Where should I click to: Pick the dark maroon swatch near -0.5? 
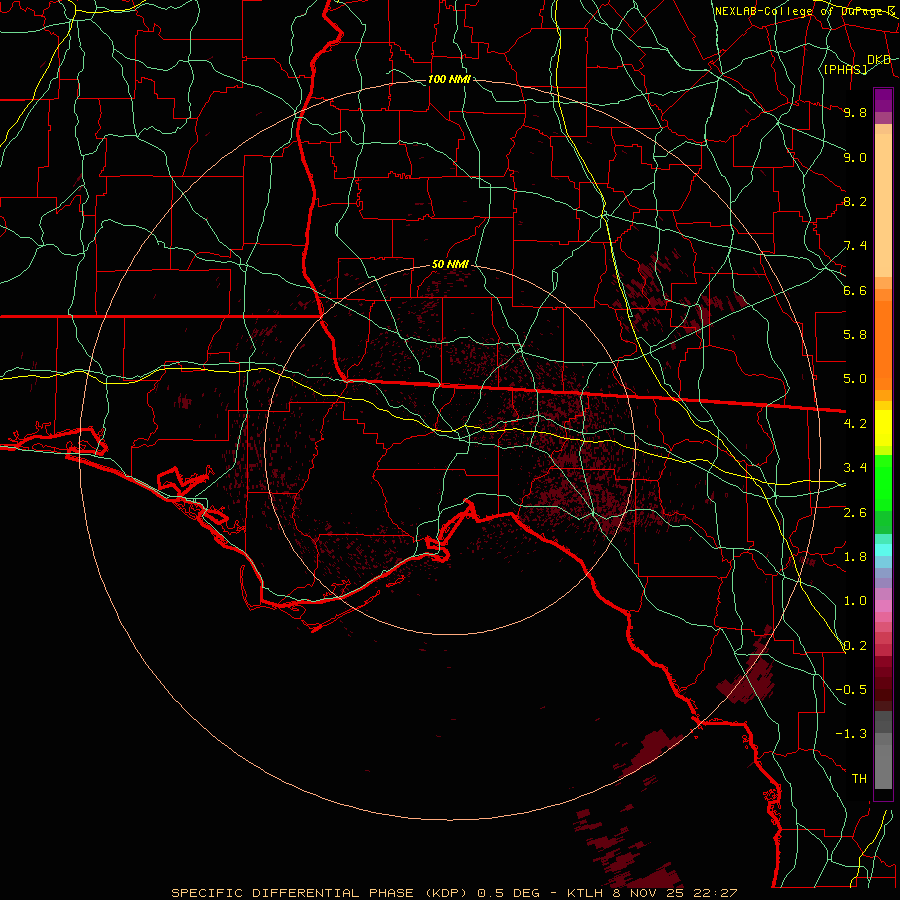point(883,689)
